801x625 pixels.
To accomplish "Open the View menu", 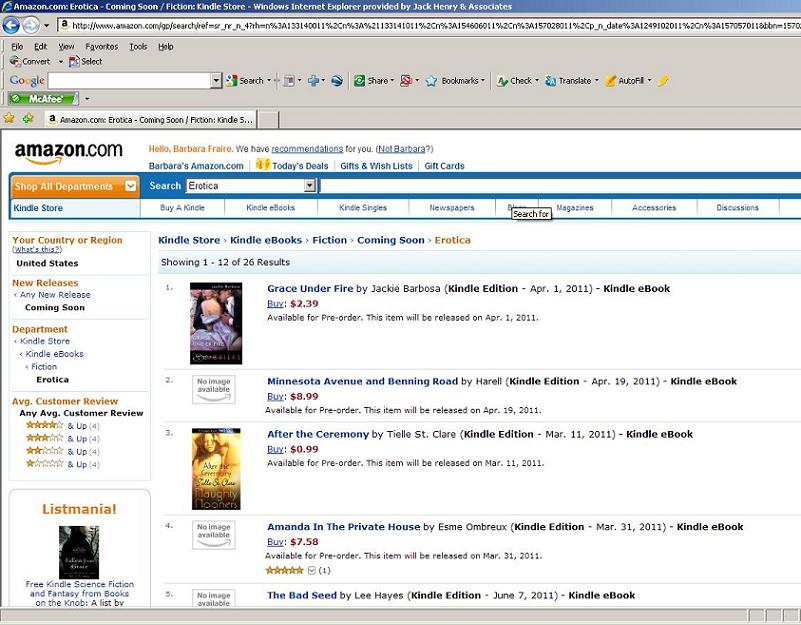I will point(66,47).
